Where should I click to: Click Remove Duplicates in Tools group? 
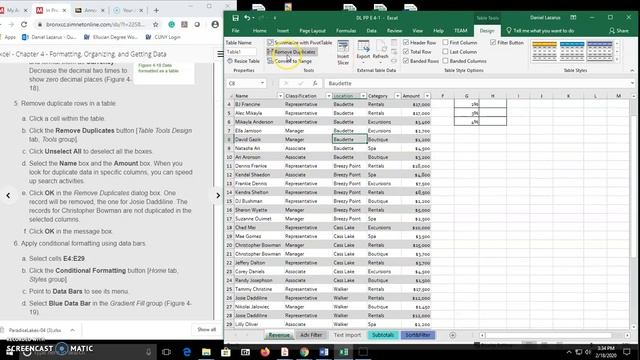pos(291,52)
